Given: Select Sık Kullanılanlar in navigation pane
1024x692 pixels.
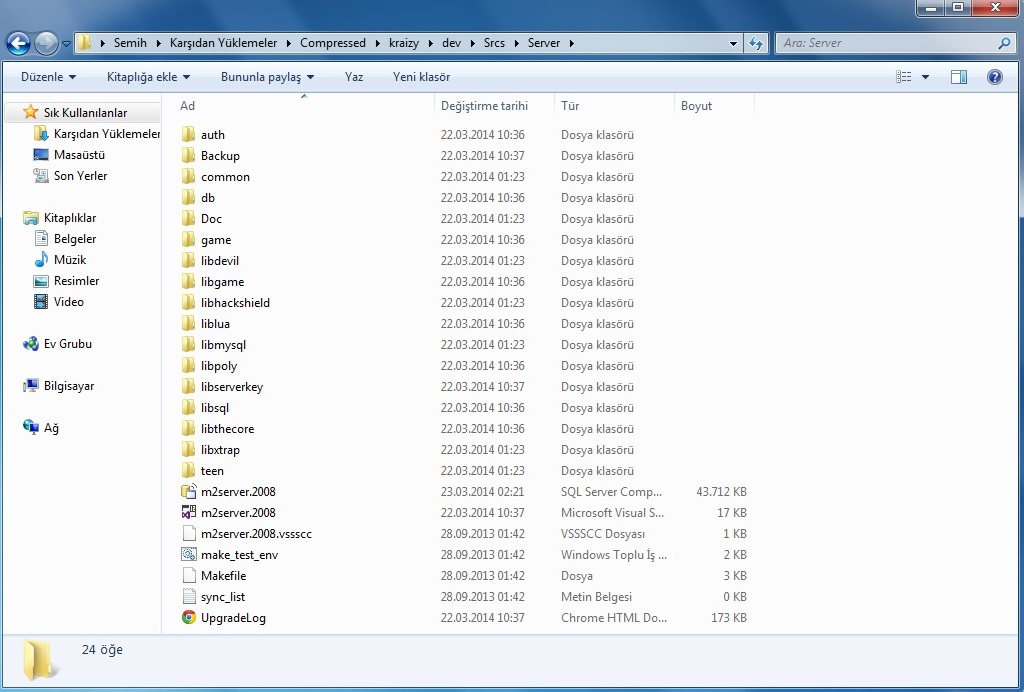Looking at the screenshot, I should point(85,113).
